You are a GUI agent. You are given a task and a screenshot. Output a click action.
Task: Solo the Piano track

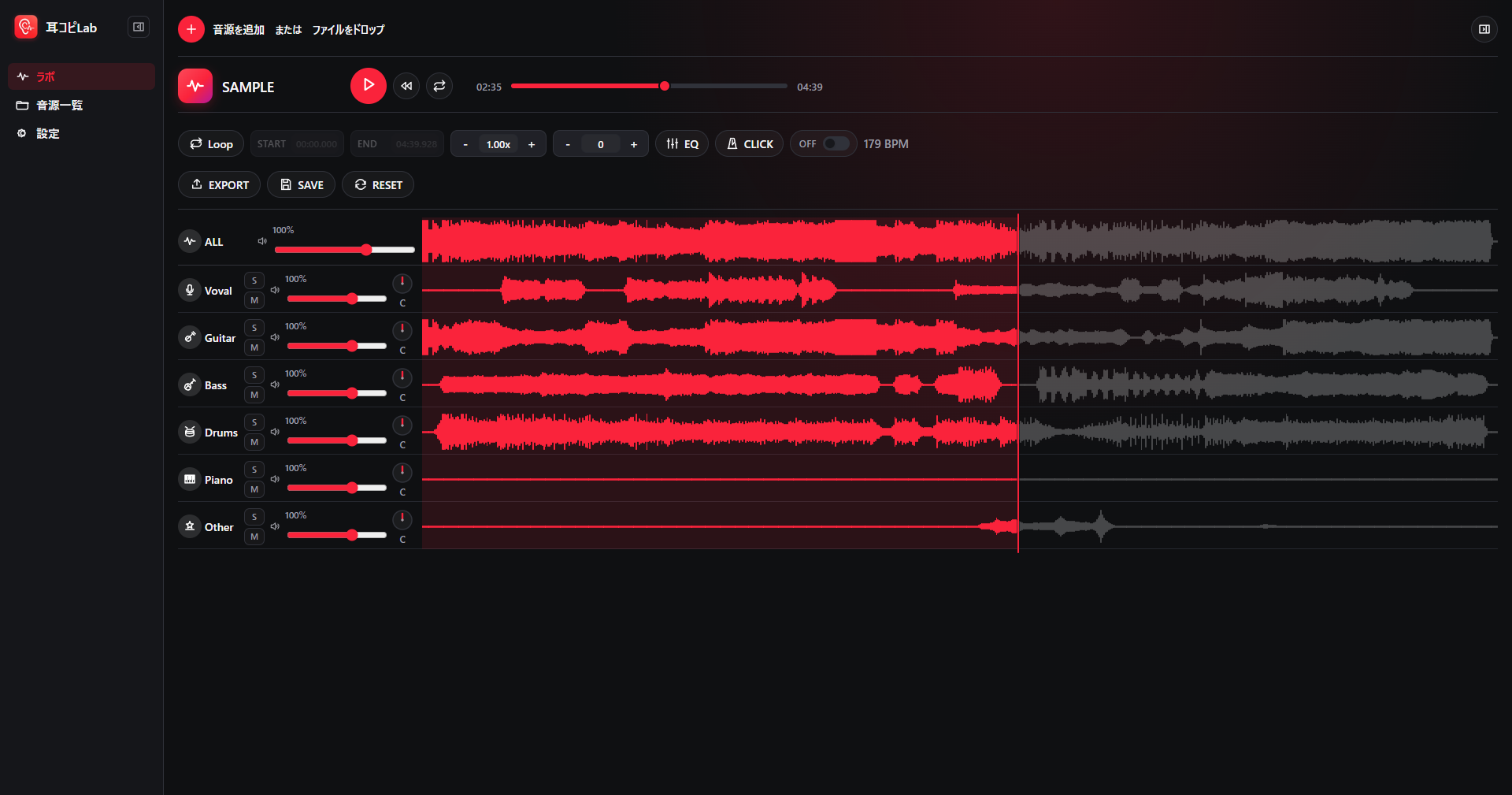click(254, 470)
